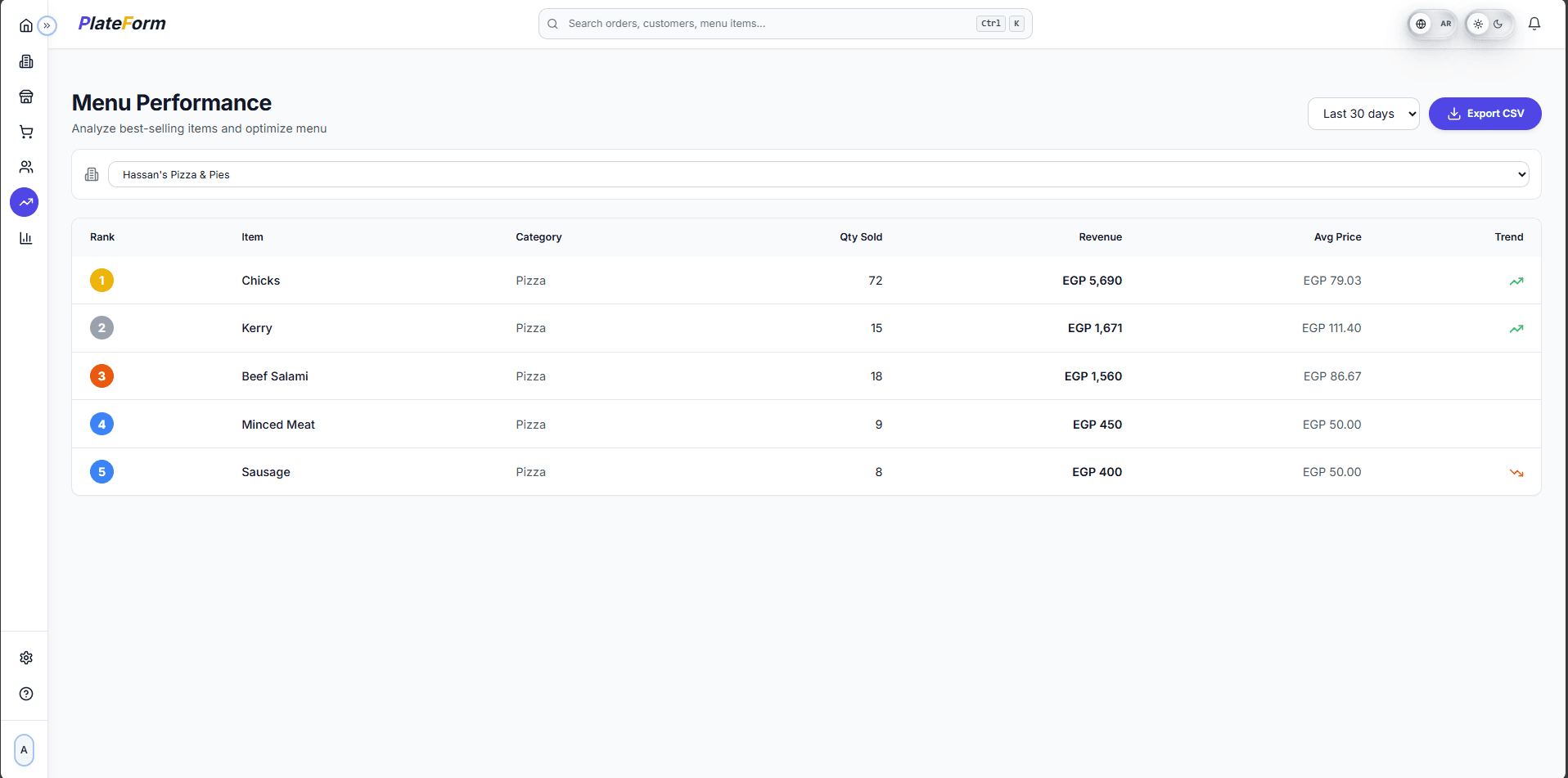This screenshot has height=778, width=1568.
Task: Click the Export CSV button
Action: tap(1485, 114)
